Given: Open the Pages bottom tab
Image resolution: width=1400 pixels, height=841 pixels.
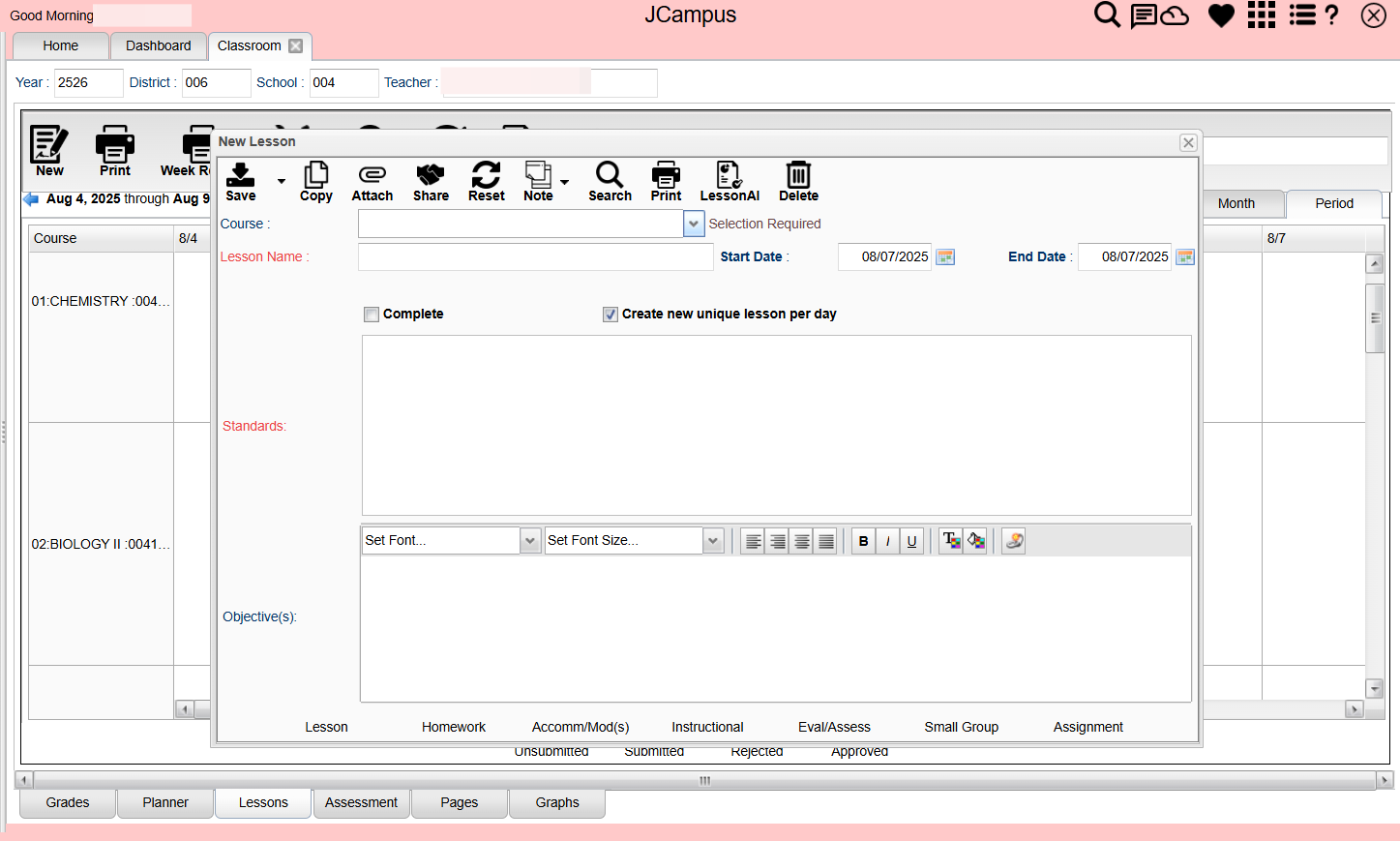Looking at the screenshot, I should point(460,802).
